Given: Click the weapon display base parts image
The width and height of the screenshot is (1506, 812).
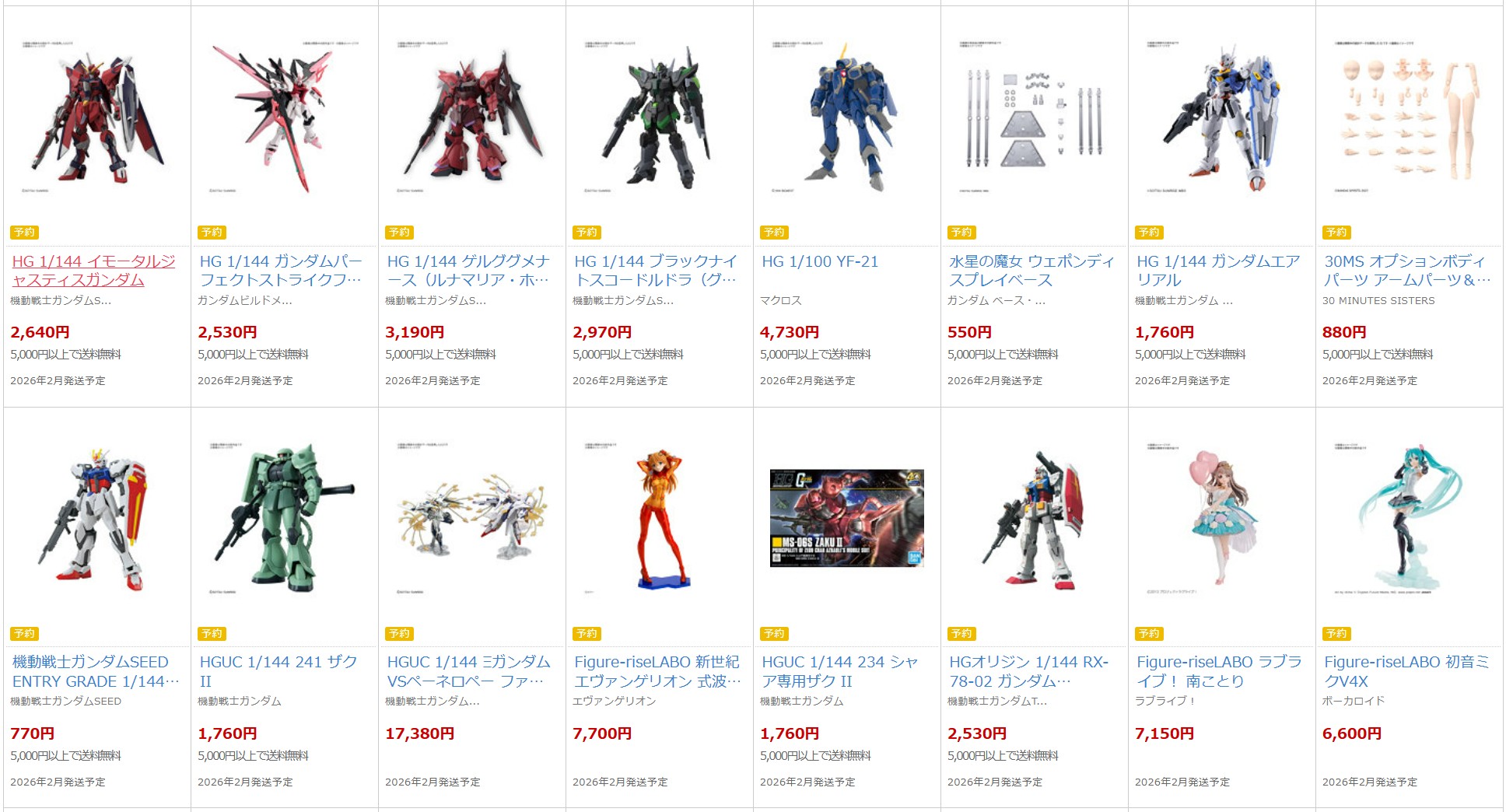Looking at the screenshot, I should pyautogui.click(x=1035, y=117).
